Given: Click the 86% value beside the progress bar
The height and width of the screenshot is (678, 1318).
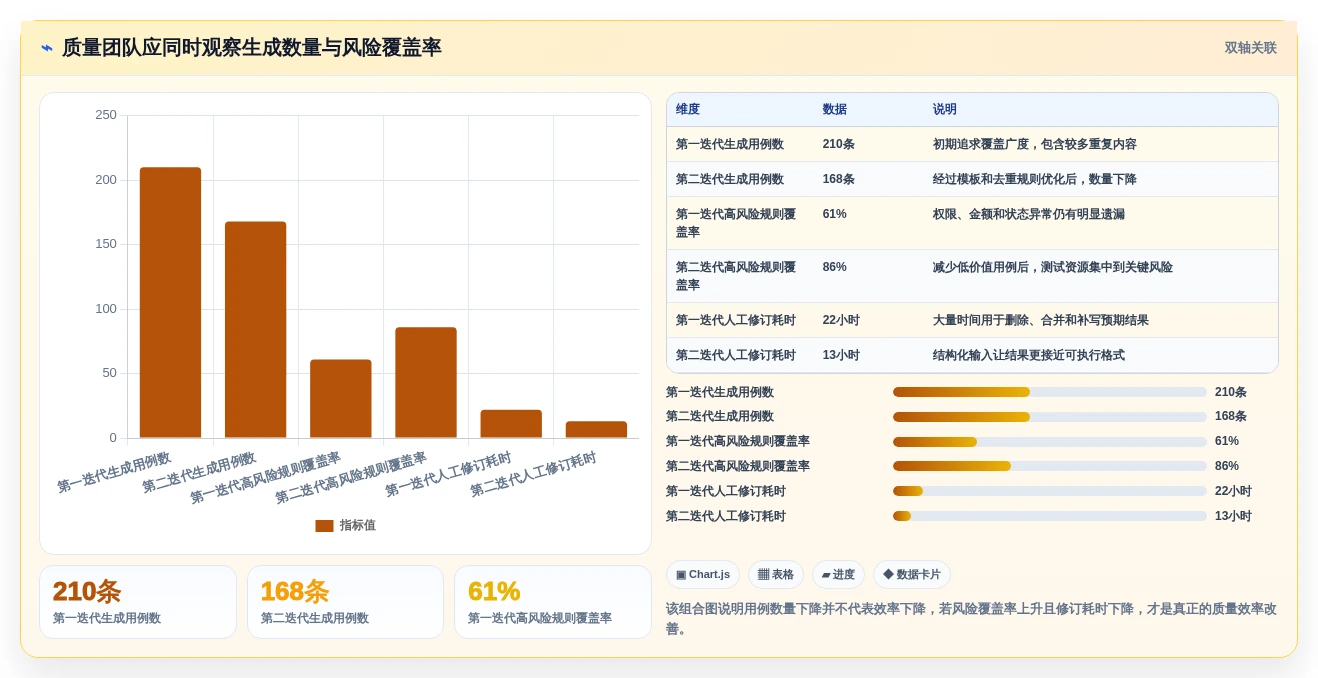Looking at the screenshot, I should [x=1227, y=466].
